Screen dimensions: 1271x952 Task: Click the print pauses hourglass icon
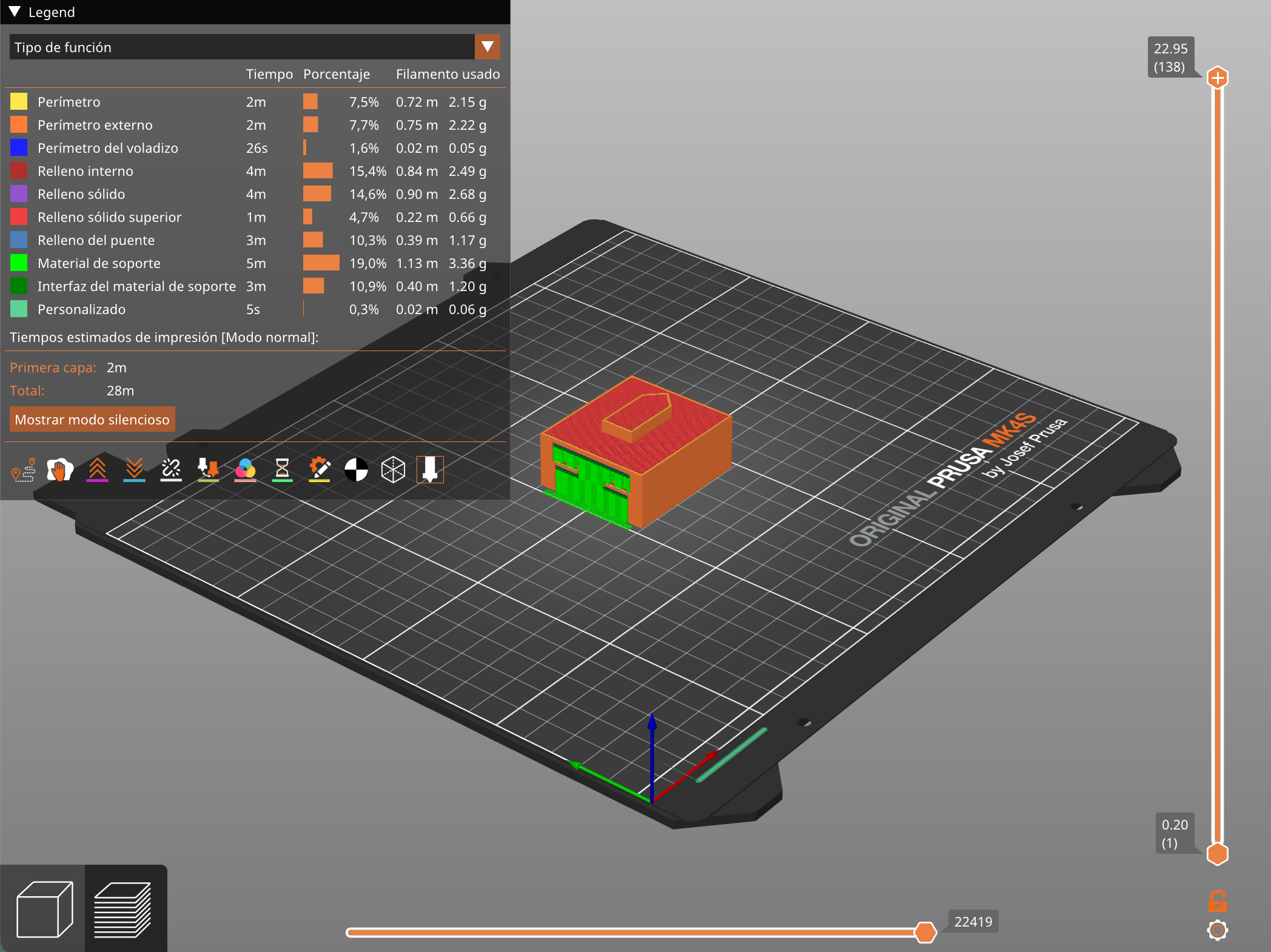282,470
